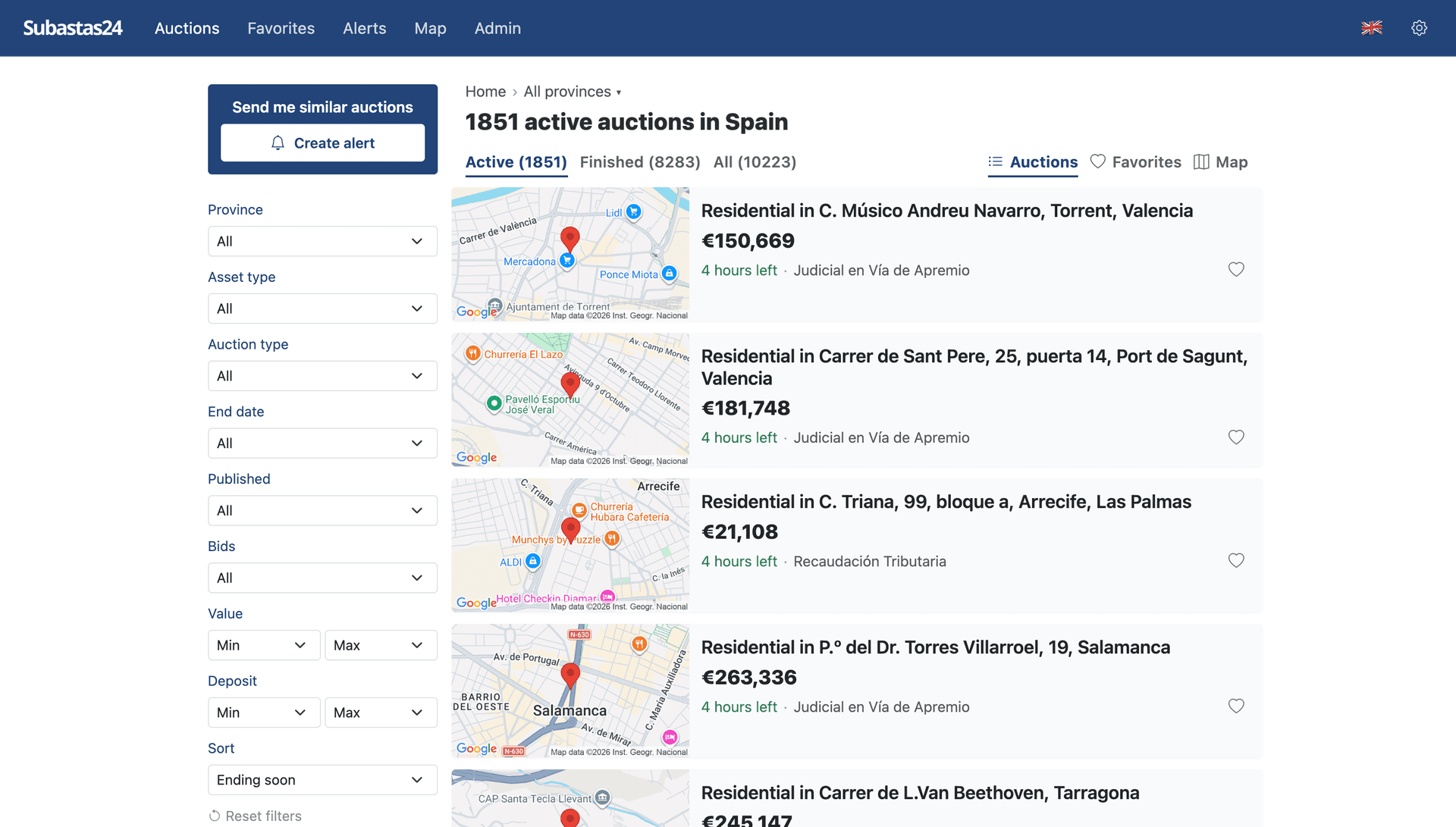Viewport: 1456px width, 827px height.
Task: Click the red pin on Salamanca map
Action: [x=570, y=675]
